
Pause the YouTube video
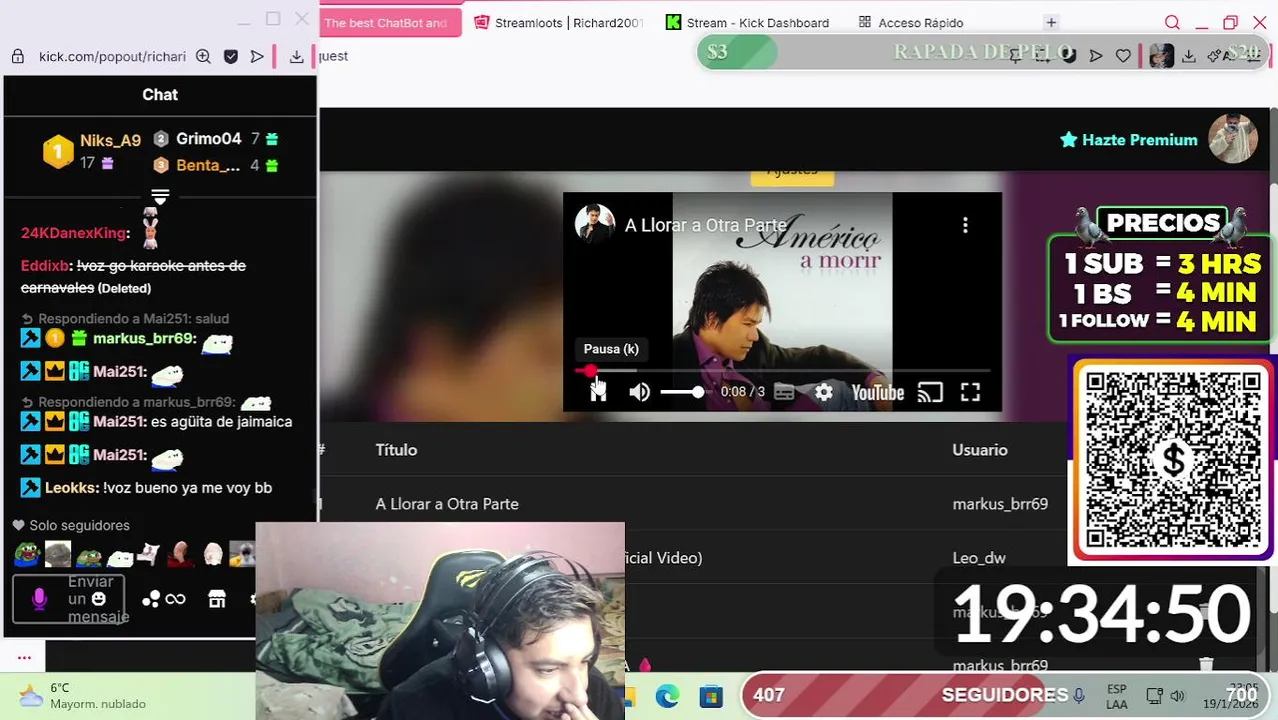598,392
